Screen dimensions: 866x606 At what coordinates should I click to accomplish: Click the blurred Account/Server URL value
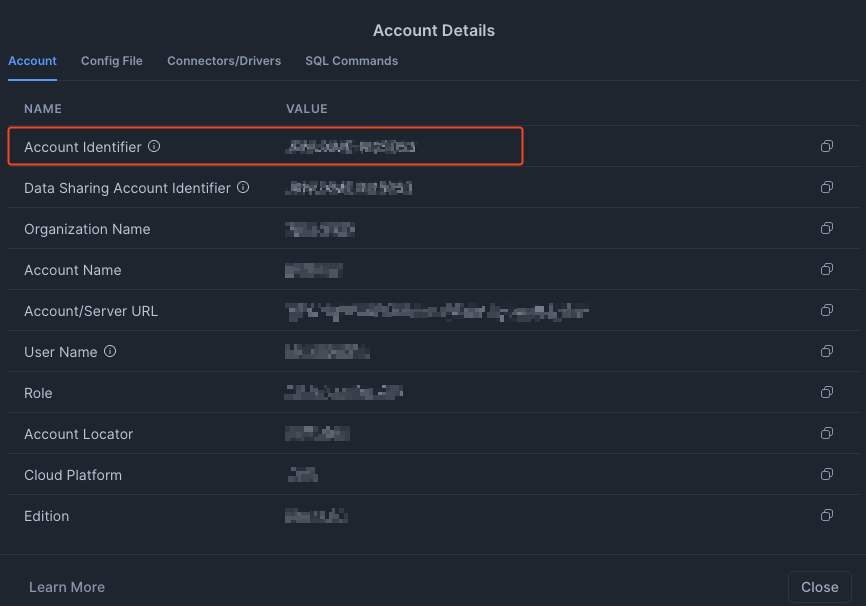point(436,311)
